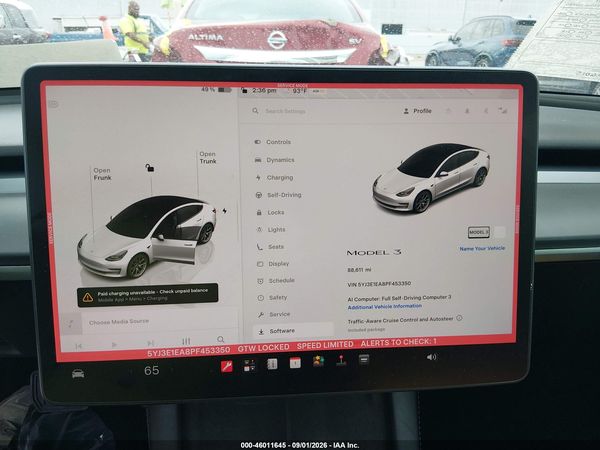Tap the media search icon

click(x=221, y=339)
